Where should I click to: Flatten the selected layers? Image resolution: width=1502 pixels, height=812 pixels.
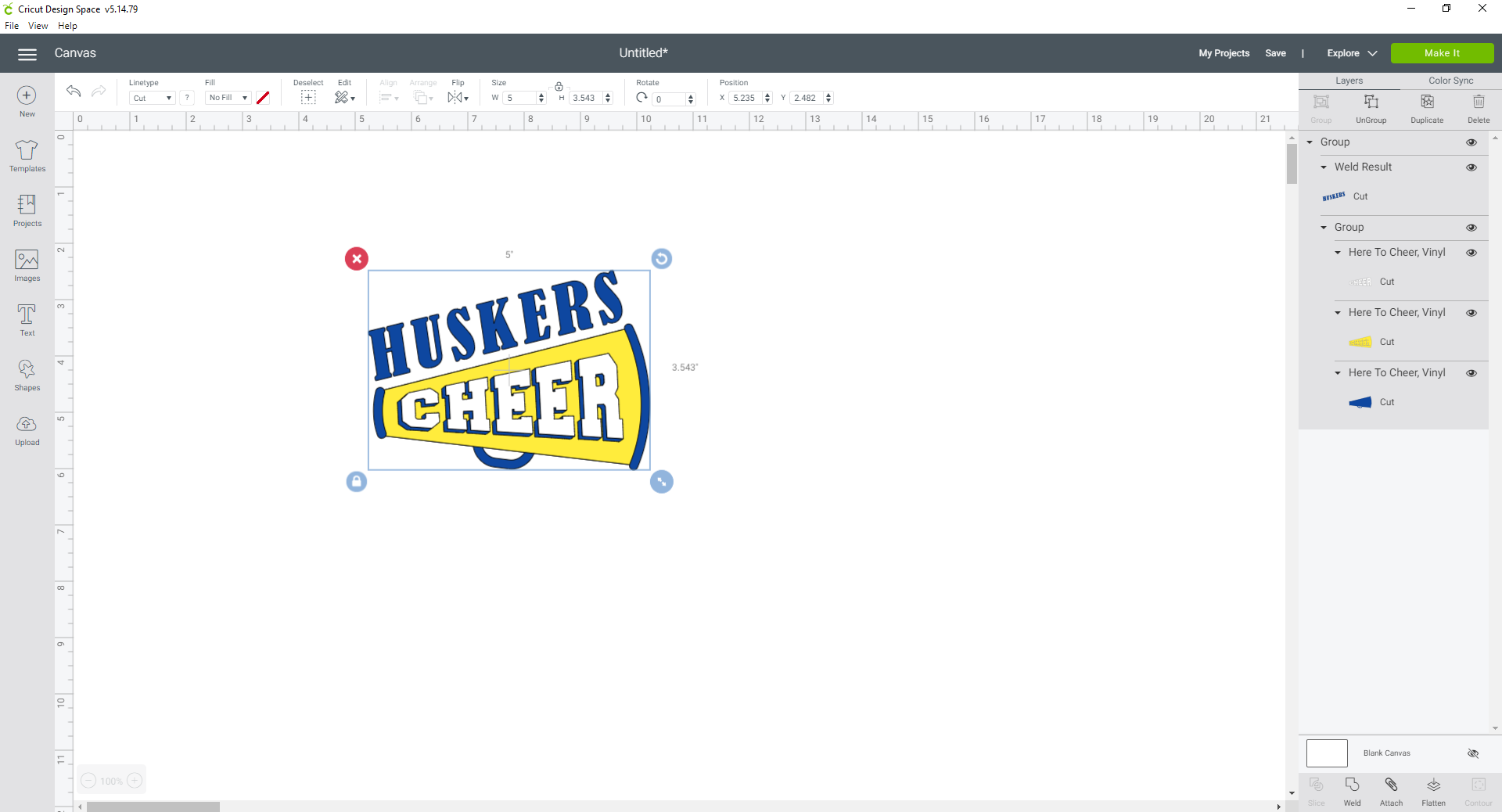tap(1433, 792)
